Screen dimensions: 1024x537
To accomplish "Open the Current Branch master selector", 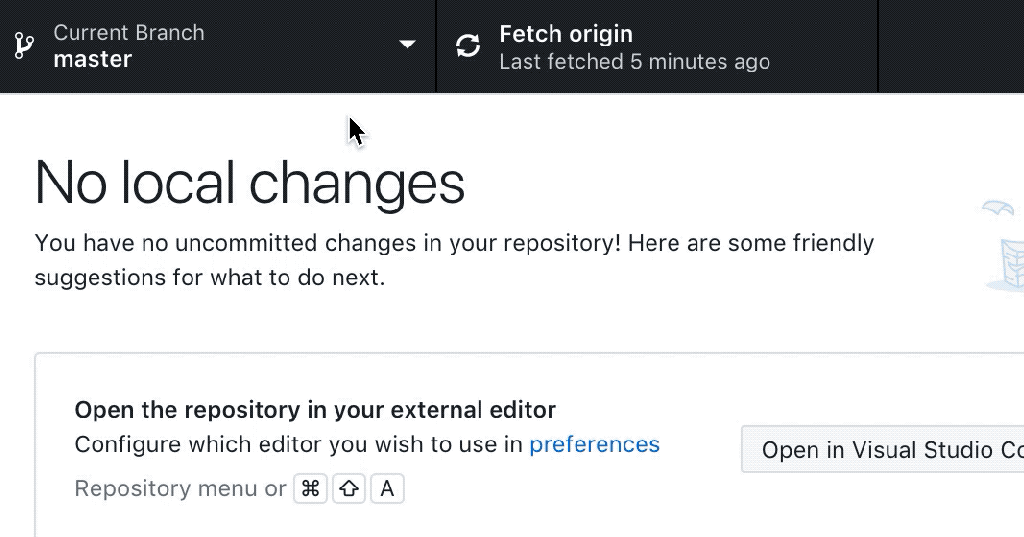I will (x=217, y=46).
